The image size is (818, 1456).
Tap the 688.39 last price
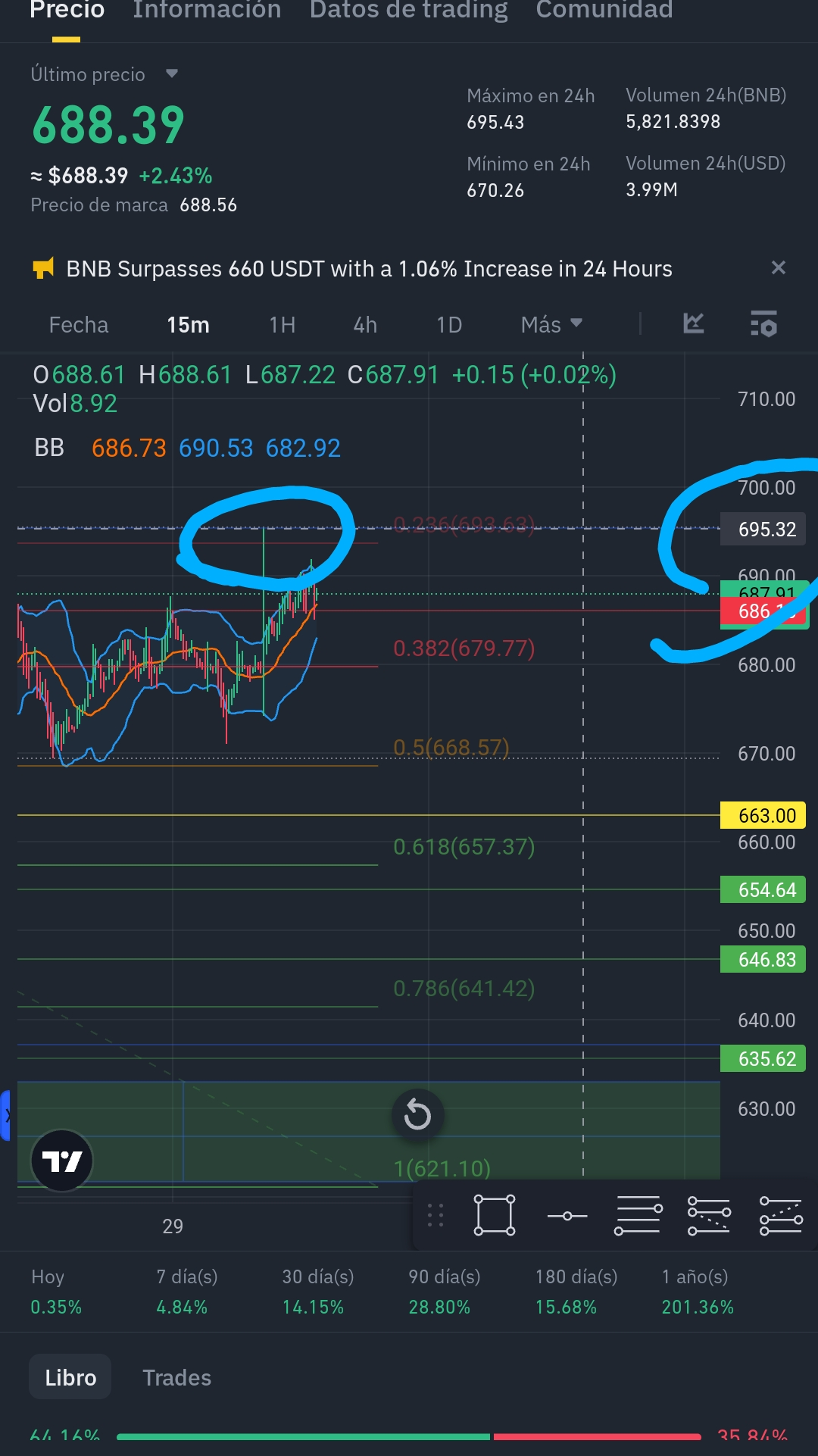pyautogui.click(x=108, y=126)
